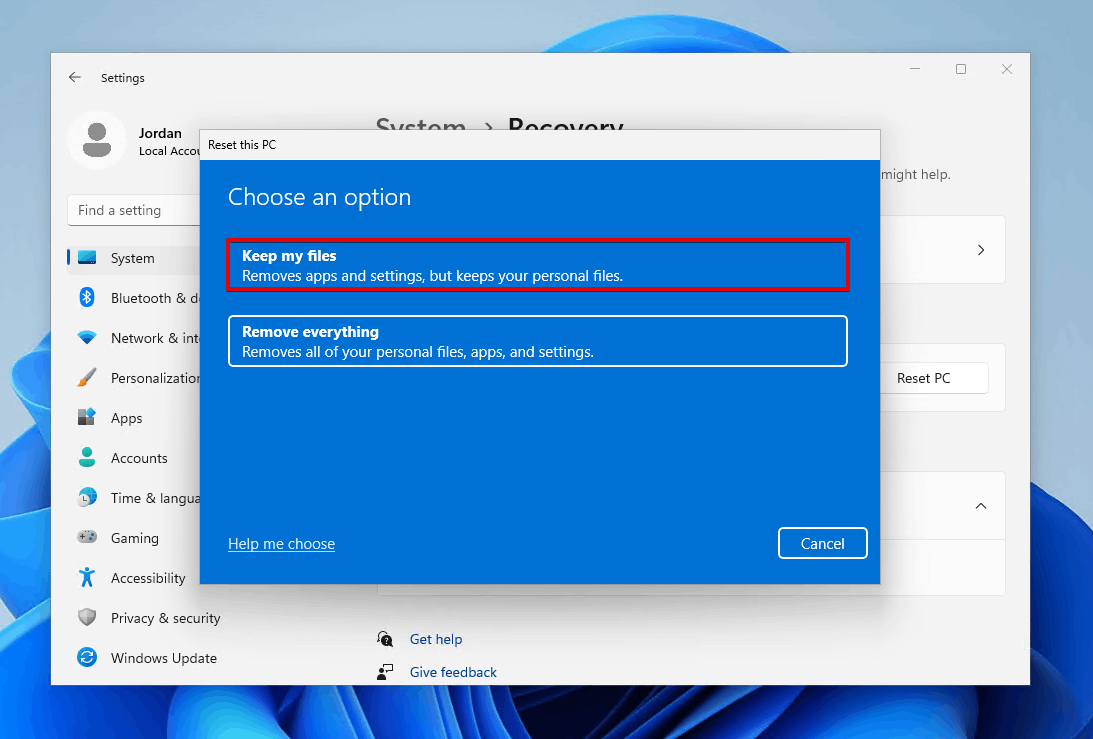Click the Privacy & security shield icon
This screenshot has height=739, width=1093.
click(87, 618)
